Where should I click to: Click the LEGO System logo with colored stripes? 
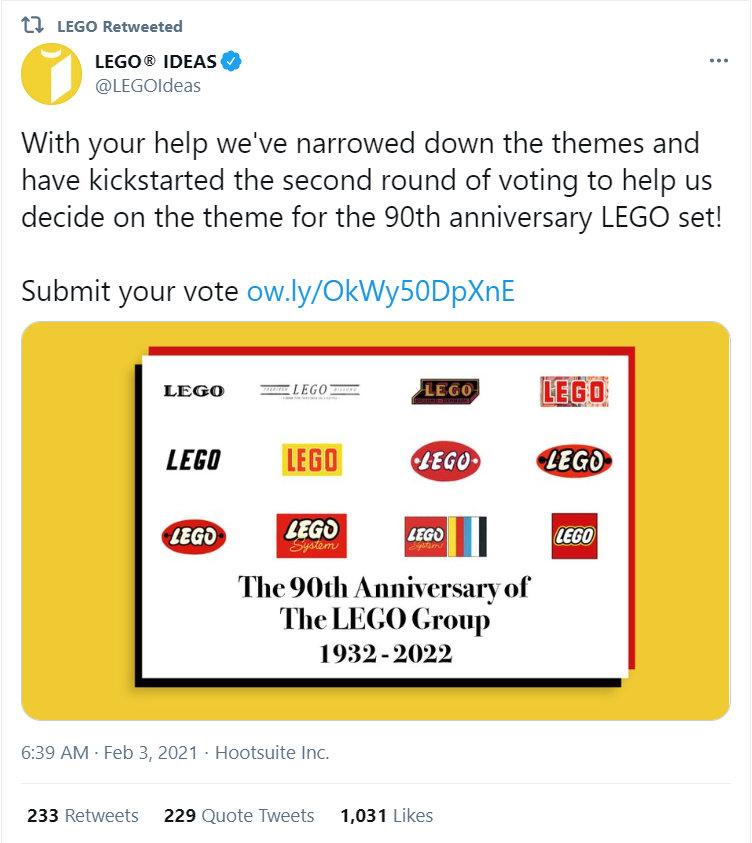[x=445, y=537]
